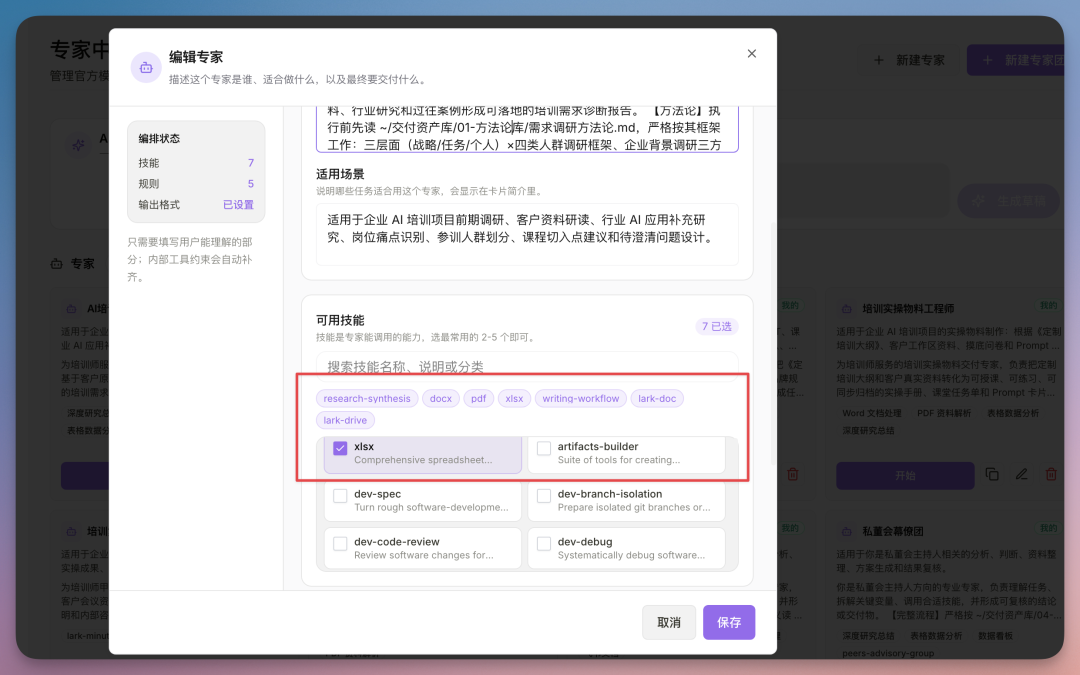Save the expert with 保存

tap(729, 623)
